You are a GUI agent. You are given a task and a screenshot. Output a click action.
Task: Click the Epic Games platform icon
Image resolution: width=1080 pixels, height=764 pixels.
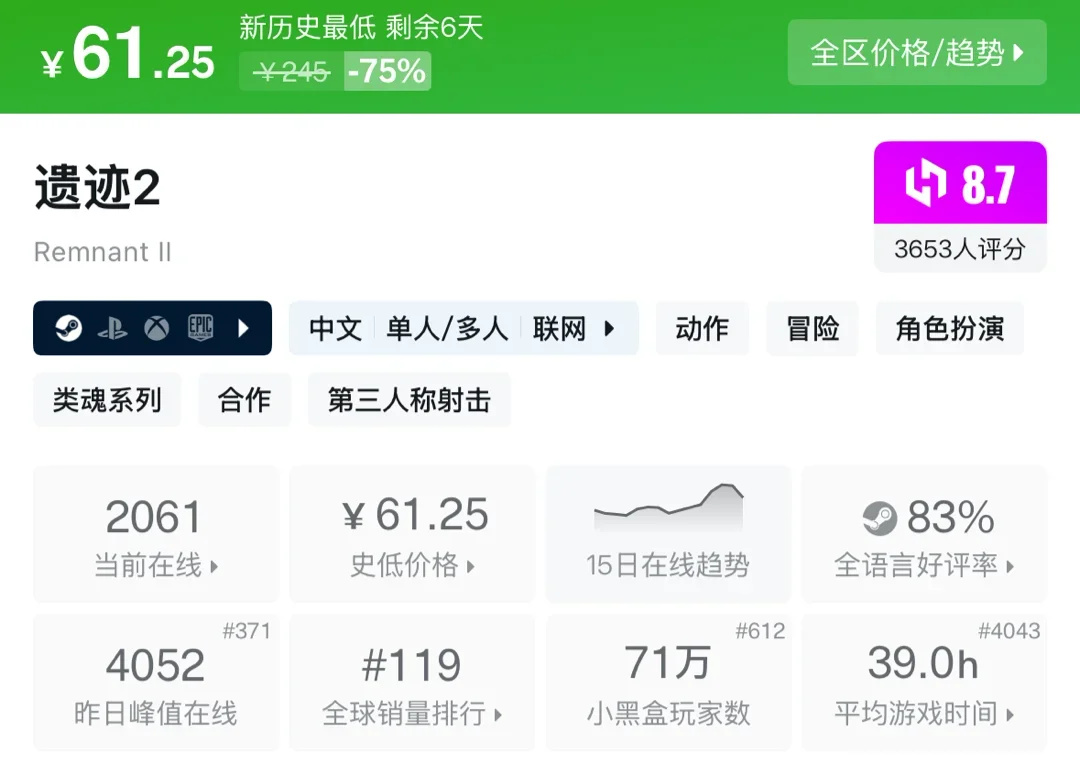tap(201, 328)
